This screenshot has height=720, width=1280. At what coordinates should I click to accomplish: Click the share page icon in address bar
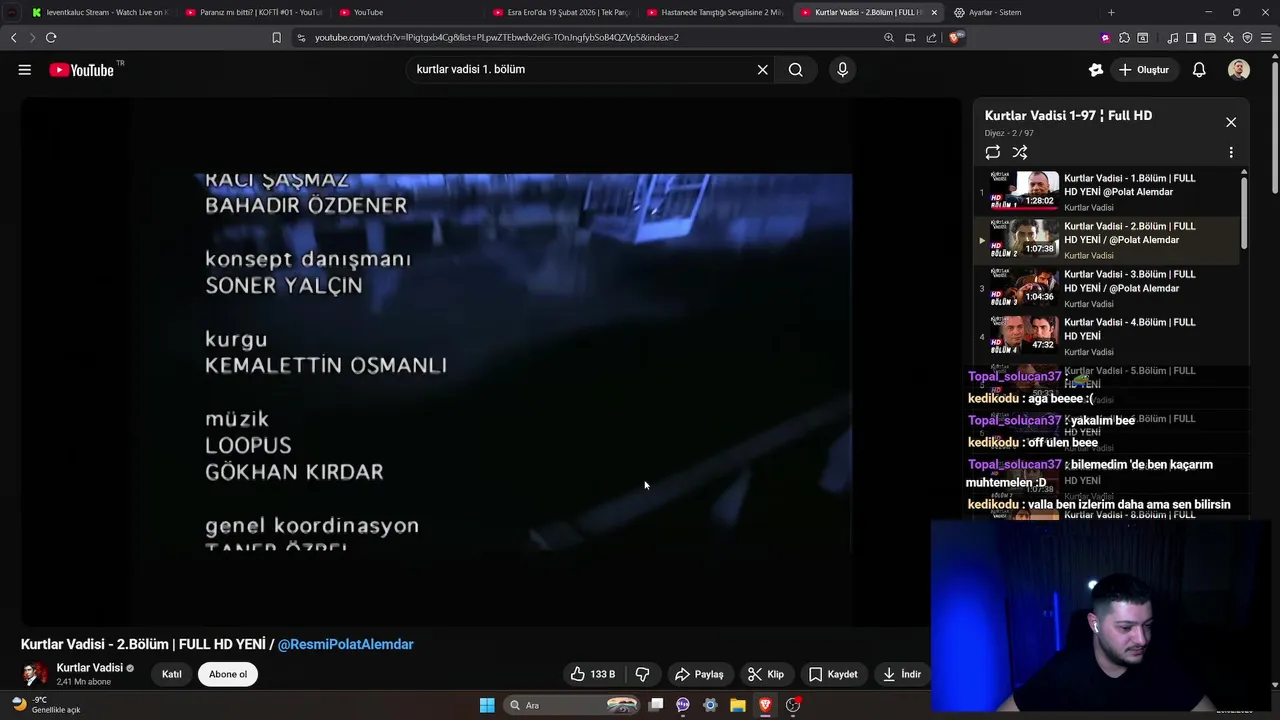[x=931, y=38]
